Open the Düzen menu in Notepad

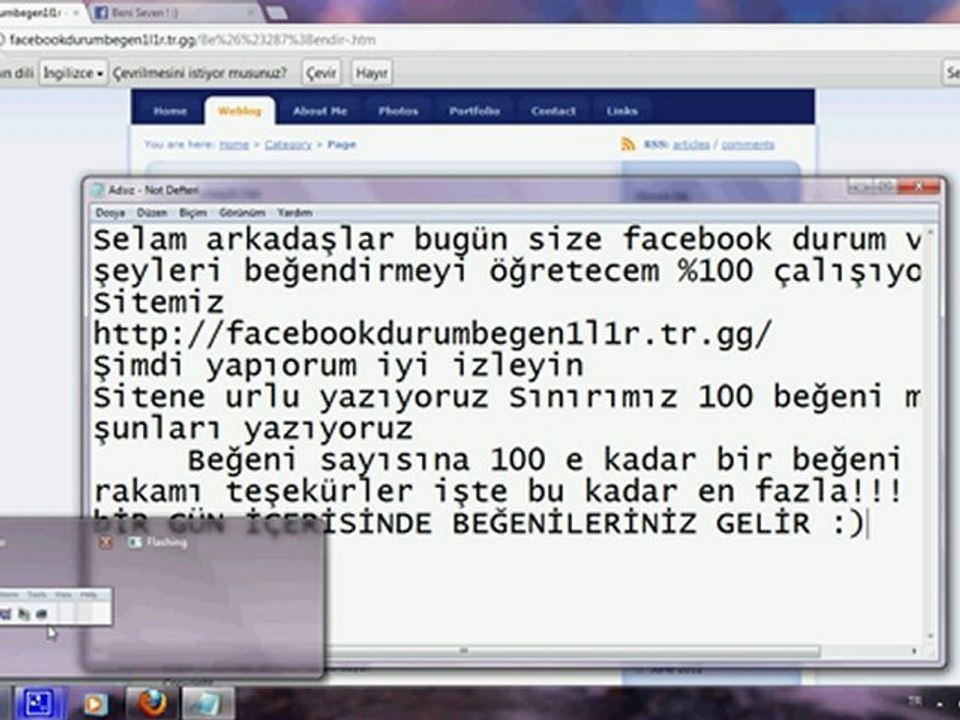pos(152,213)
